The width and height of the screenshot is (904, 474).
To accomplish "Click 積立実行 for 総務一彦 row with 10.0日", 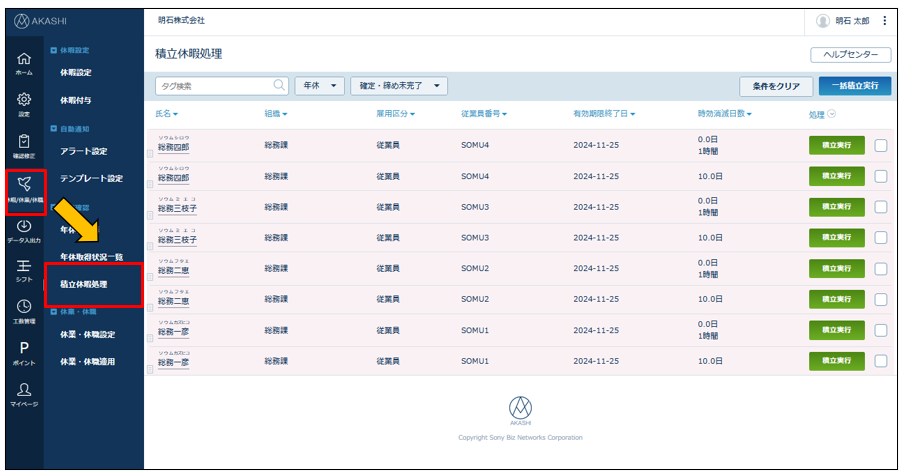I will pyautogui.click(x=837, y=360).
